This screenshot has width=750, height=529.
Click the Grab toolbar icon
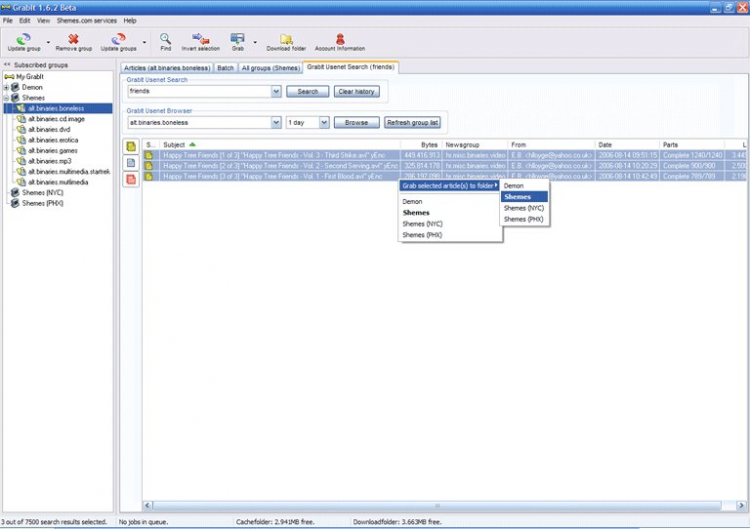pos(237,39)
